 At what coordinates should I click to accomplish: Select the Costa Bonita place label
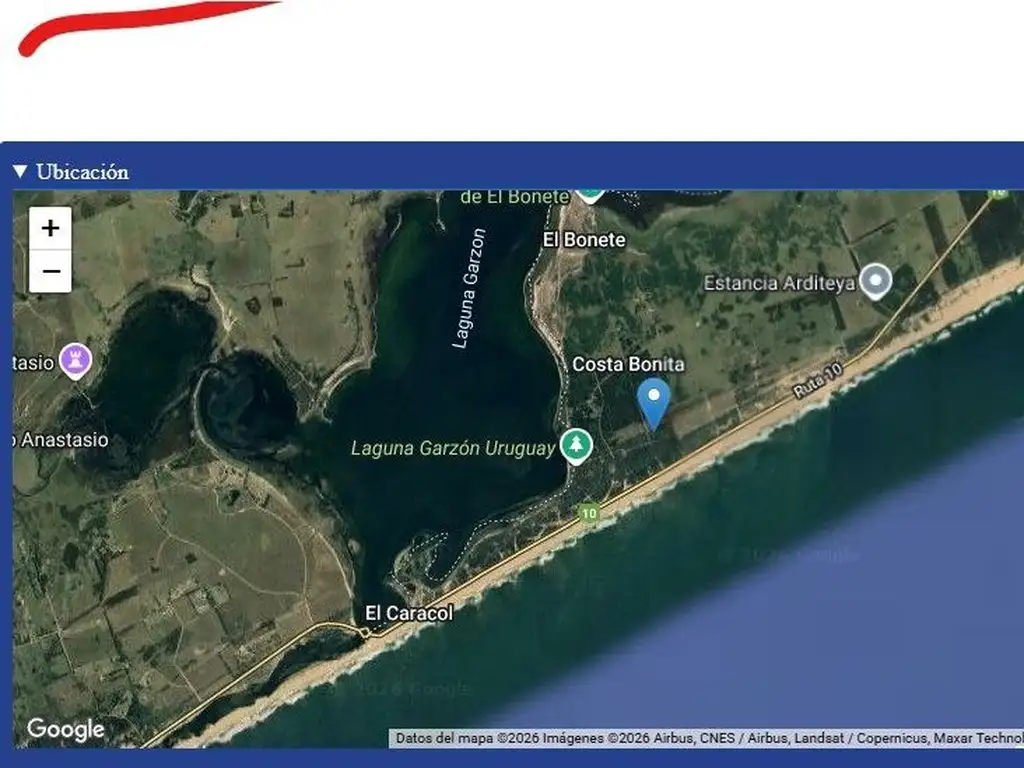coord(628,365)
